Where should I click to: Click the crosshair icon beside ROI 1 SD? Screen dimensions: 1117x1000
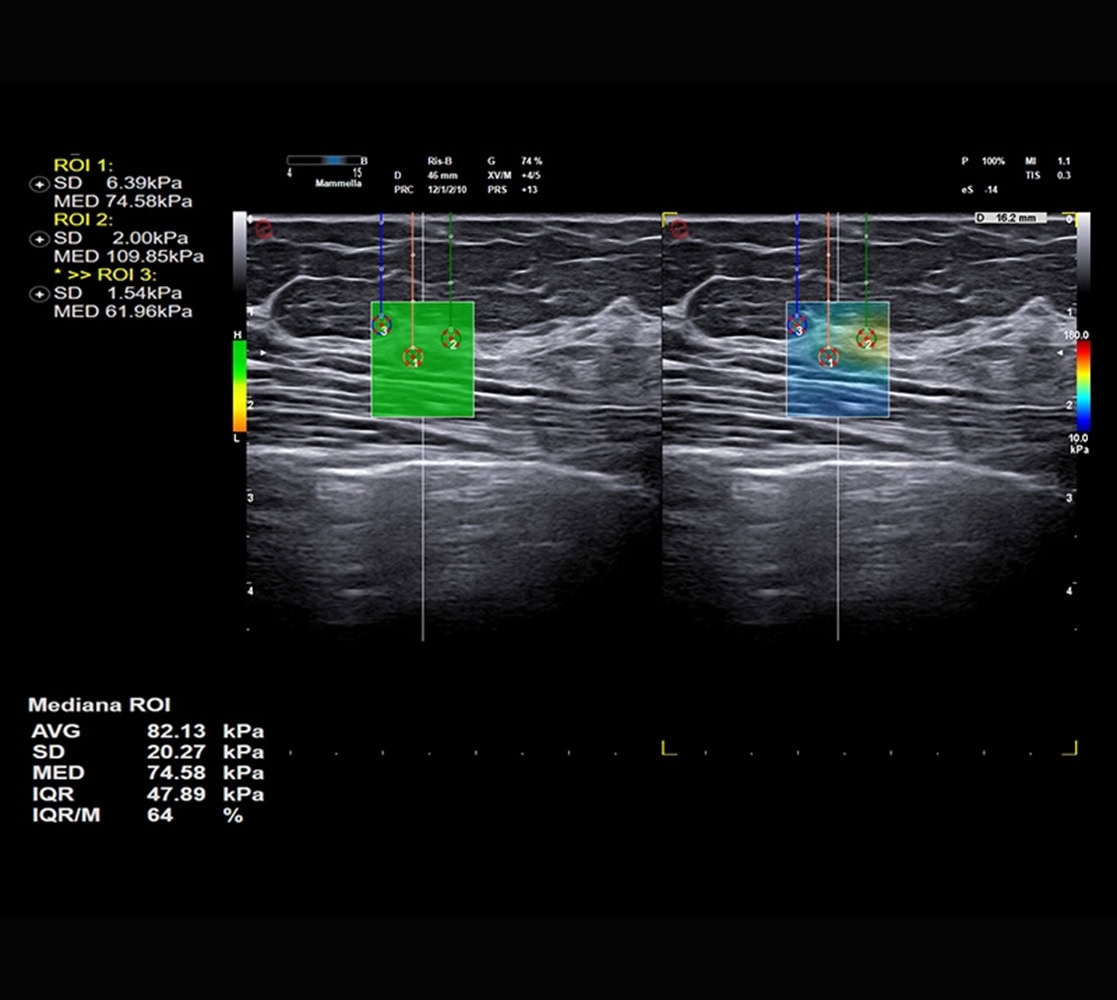tap(40, 184)
